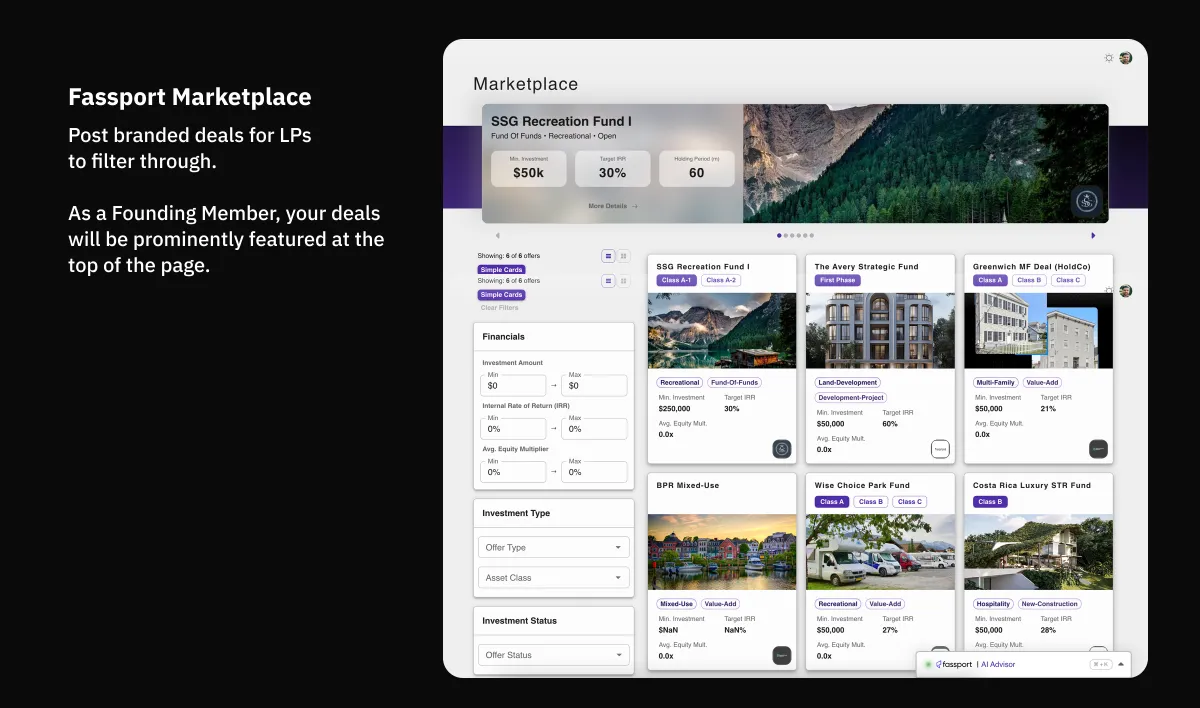Screen dimensions: 1200x708
Task: Open Costa Rica Luxury STR Fund image
Action: (1038, 552)
